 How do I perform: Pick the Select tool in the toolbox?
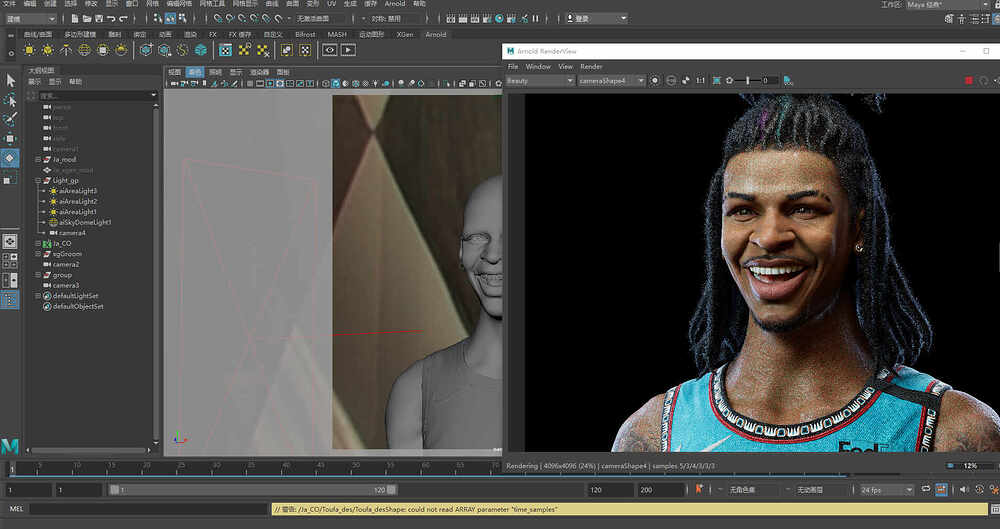(10, 80)
